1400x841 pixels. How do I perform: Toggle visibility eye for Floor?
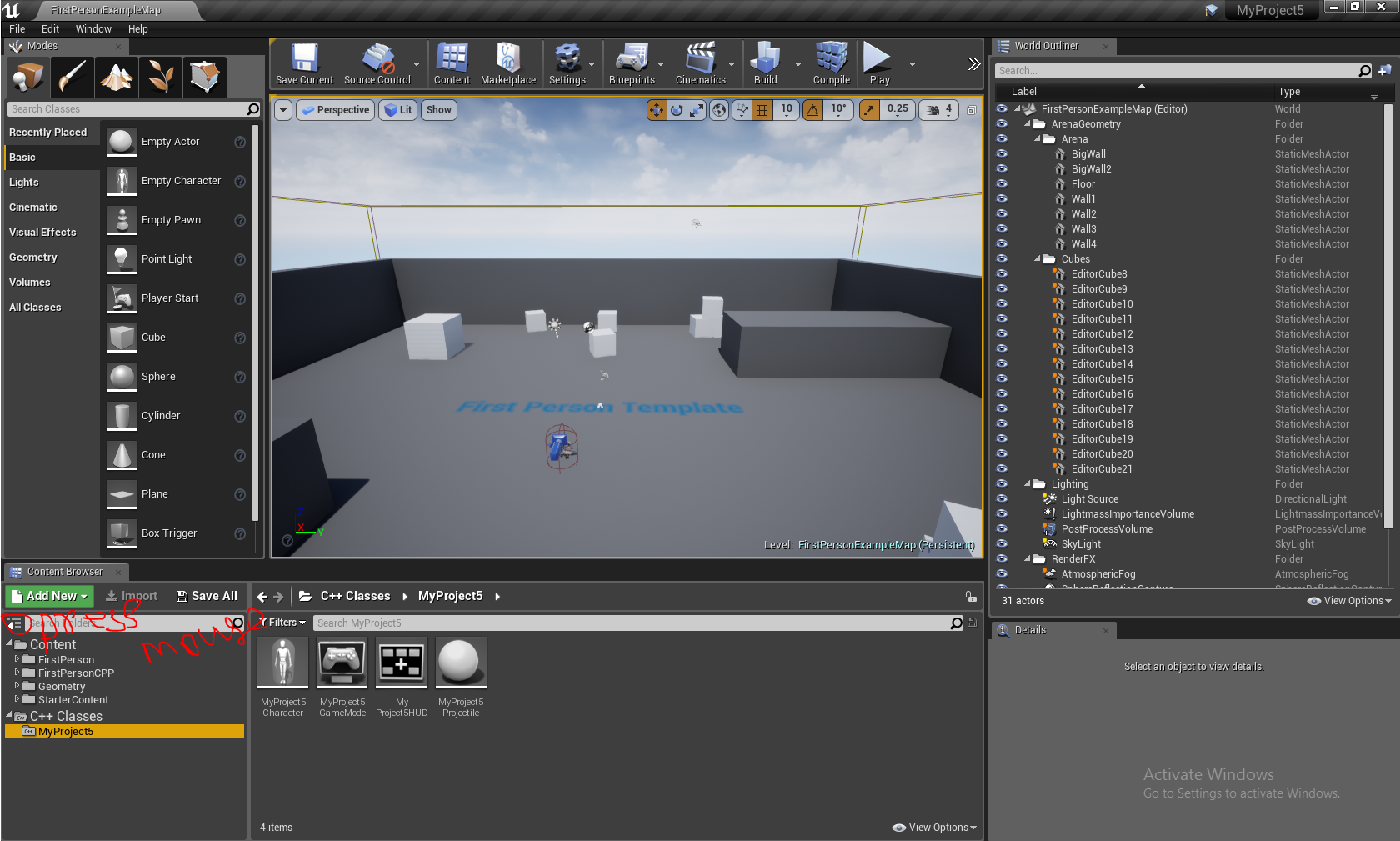tap(1002, 184)
